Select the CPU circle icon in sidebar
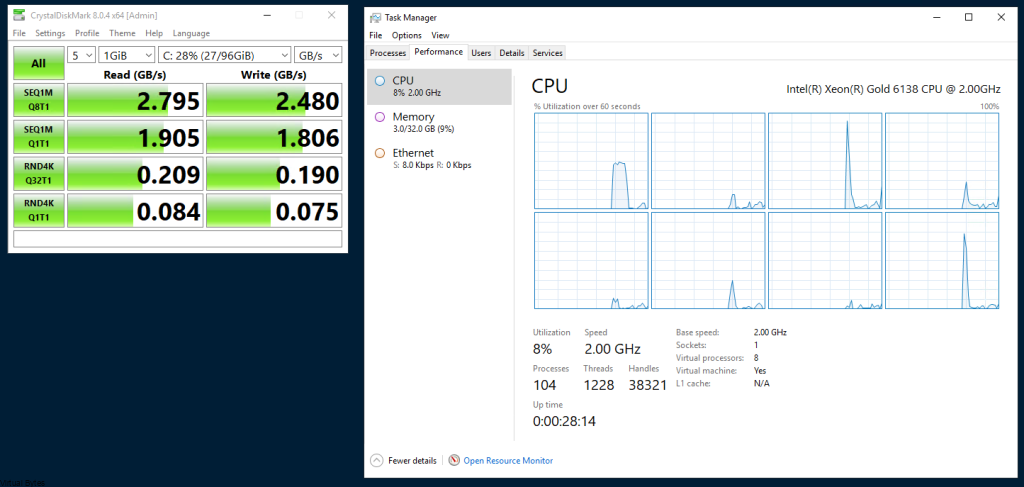 click(380, 81)
